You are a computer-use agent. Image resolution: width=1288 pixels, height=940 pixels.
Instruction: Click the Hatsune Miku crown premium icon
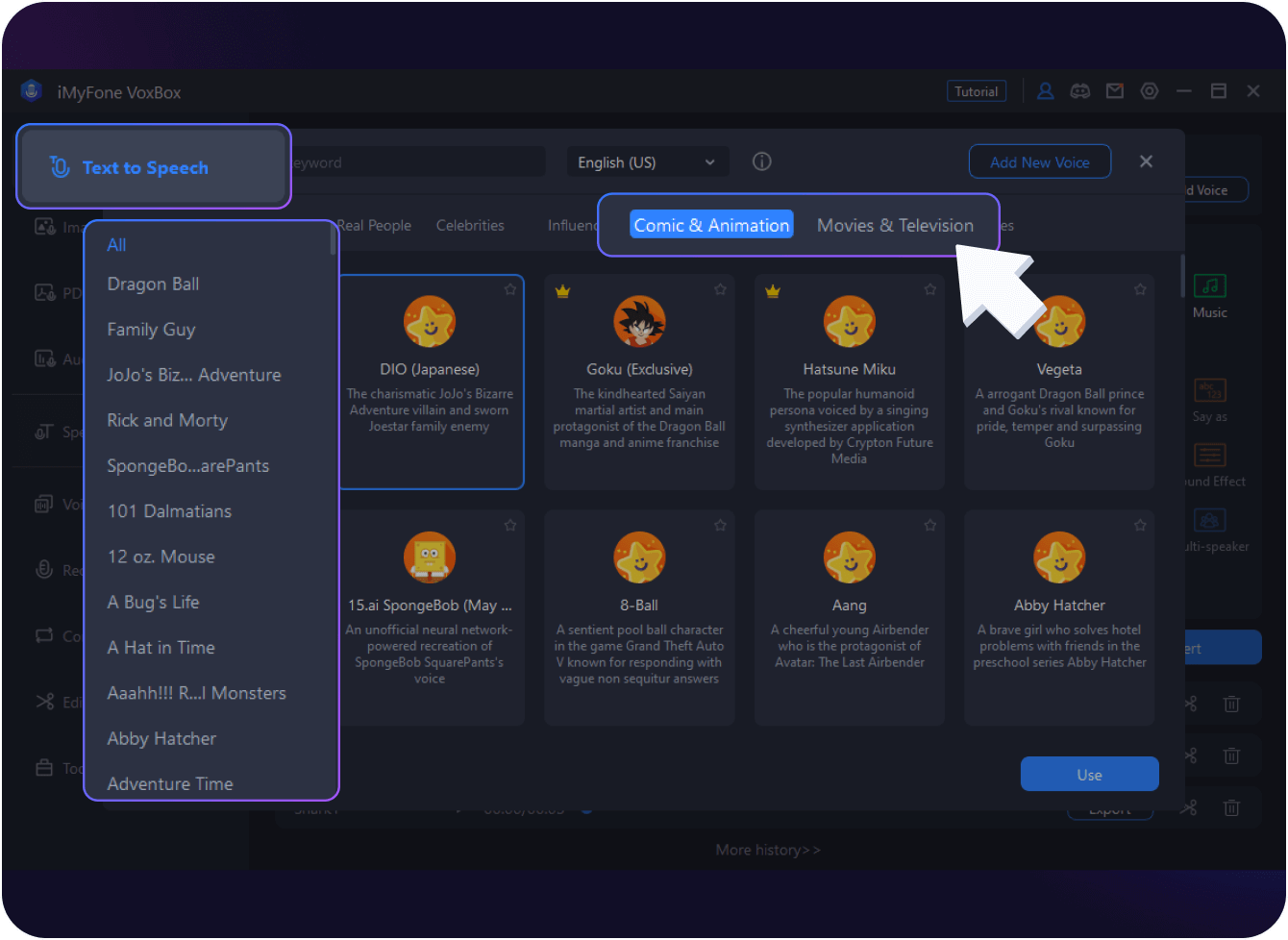[x=773, y=291]
